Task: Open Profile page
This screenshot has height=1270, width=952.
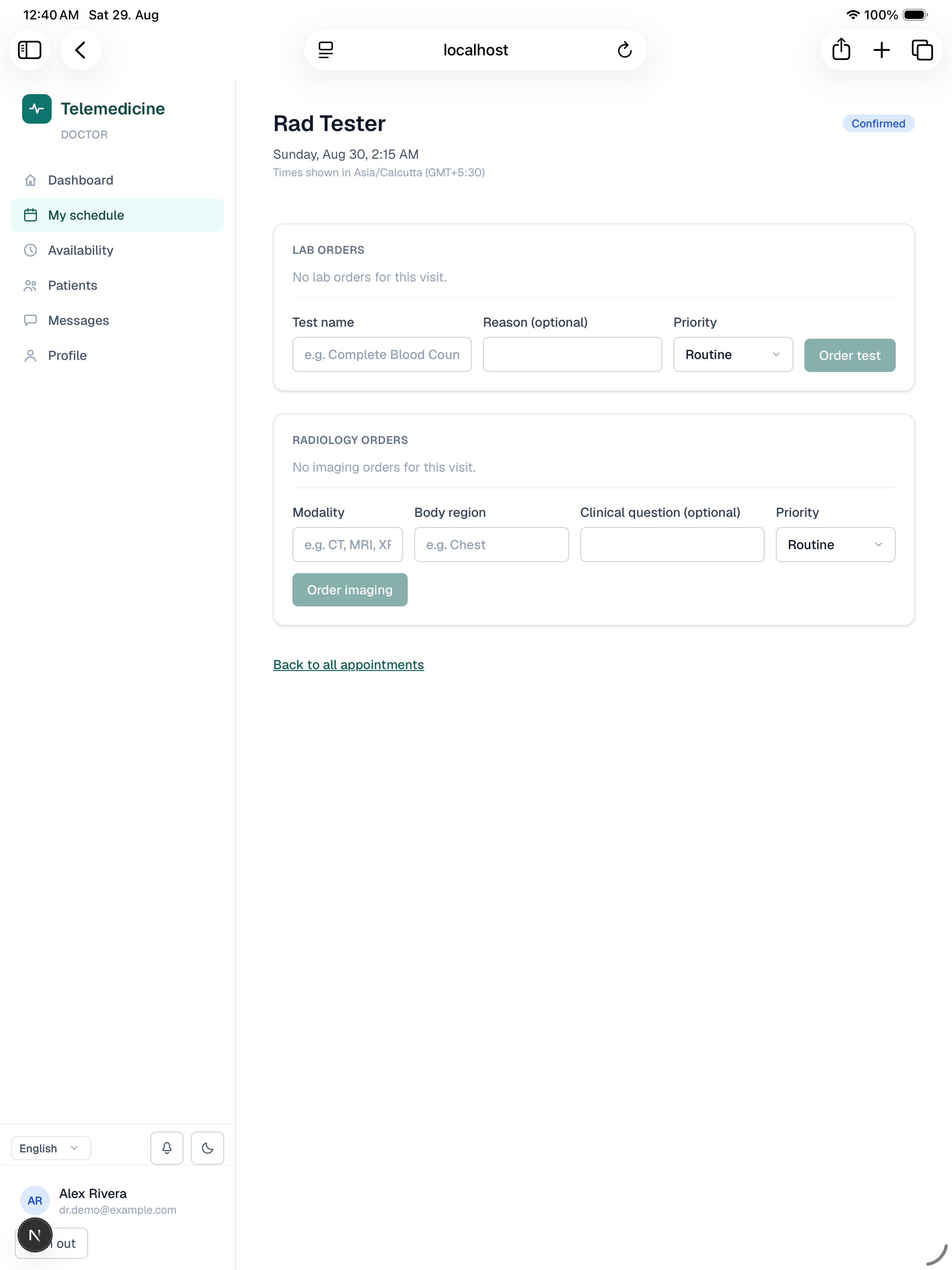Action: pyautogui.click(x=118, y=355)
